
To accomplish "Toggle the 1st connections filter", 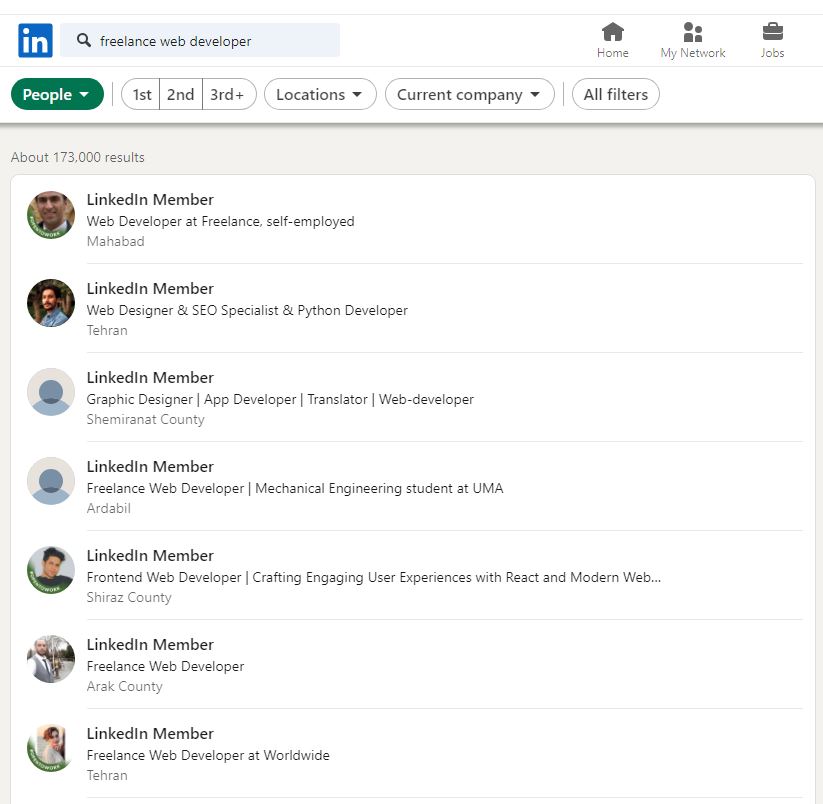I will 141,94.
